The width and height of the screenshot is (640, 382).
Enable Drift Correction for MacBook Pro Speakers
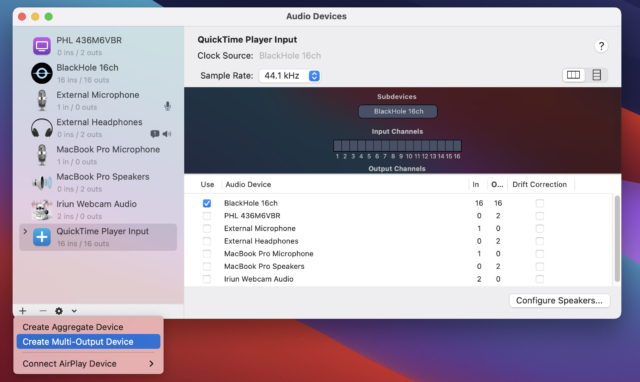click(x=540, y=267)
